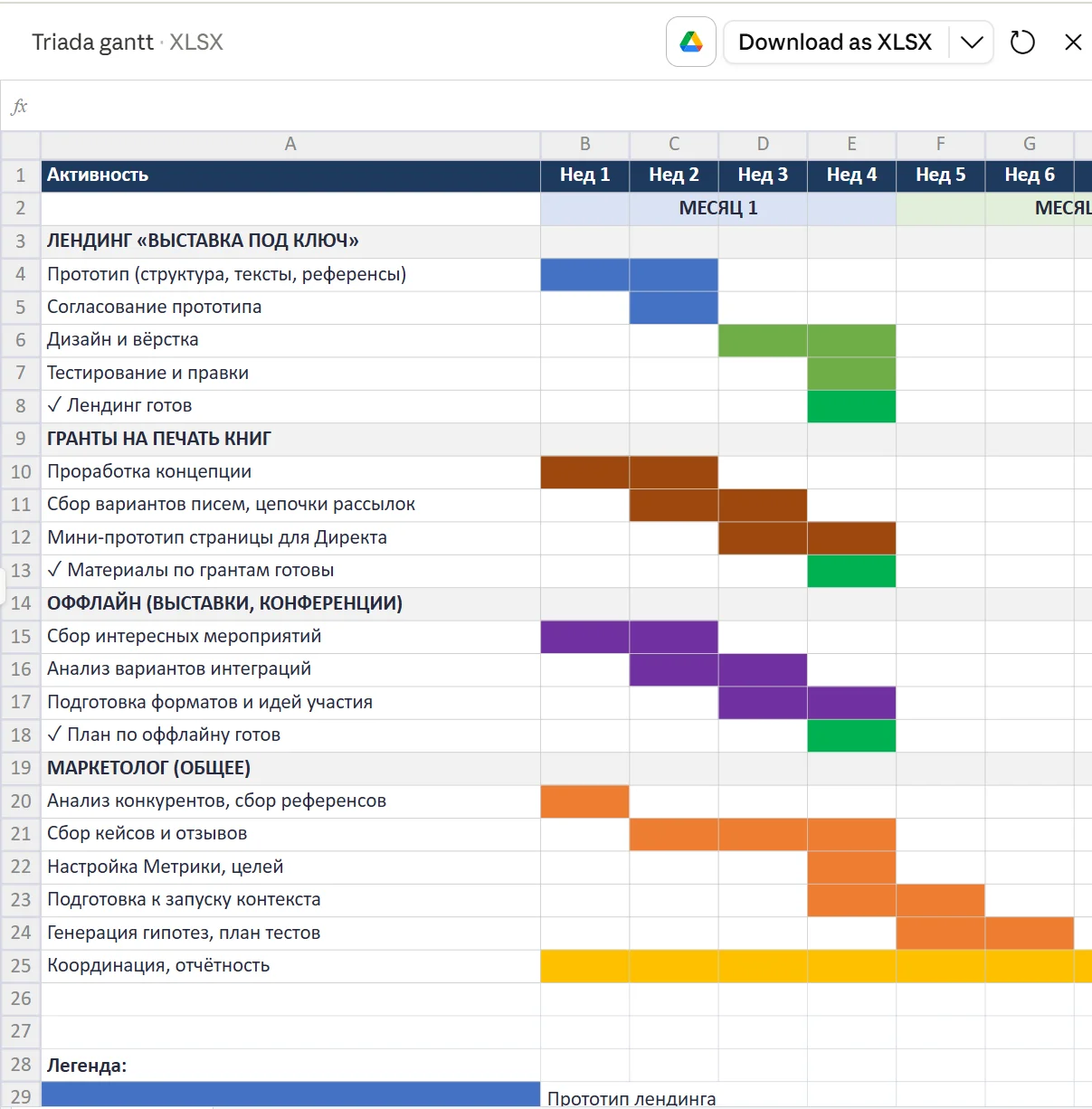The image size is (1092, 1109).
Task: Select 'Генерация гипотез, план тестов' cell
Action: pos(290,934)
